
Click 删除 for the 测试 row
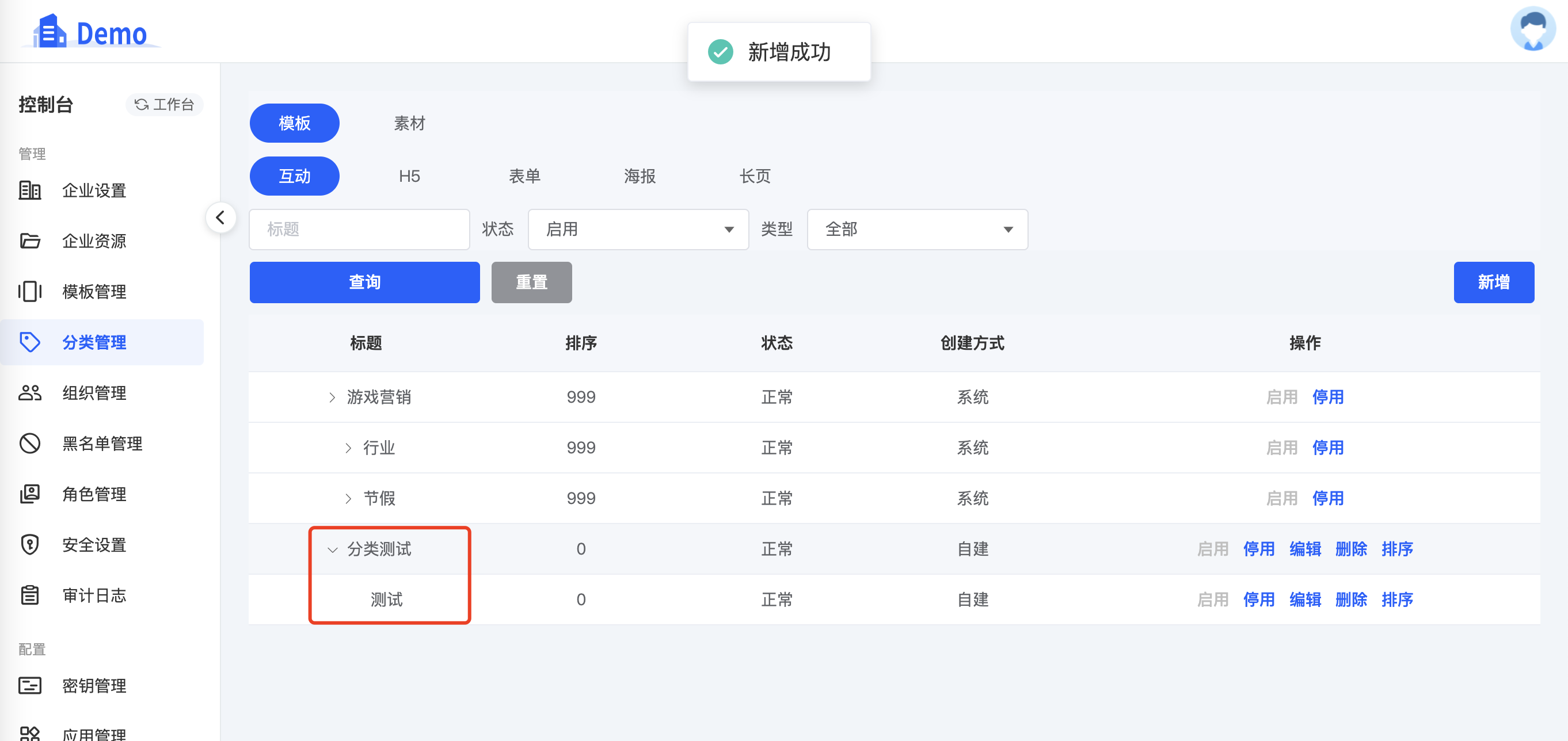point(1350,599)
